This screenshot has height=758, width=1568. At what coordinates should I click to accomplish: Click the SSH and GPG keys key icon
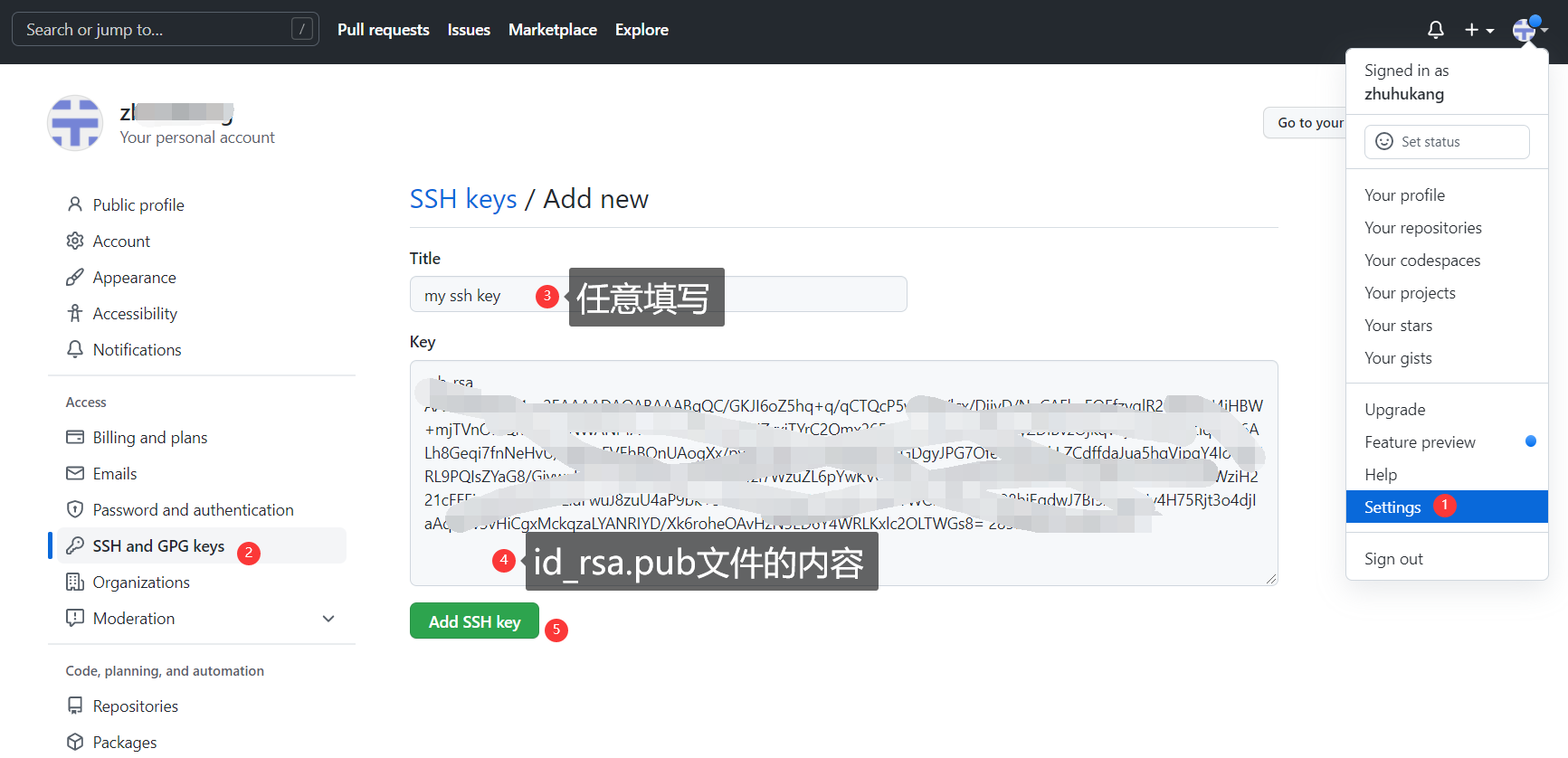[75, 545]
